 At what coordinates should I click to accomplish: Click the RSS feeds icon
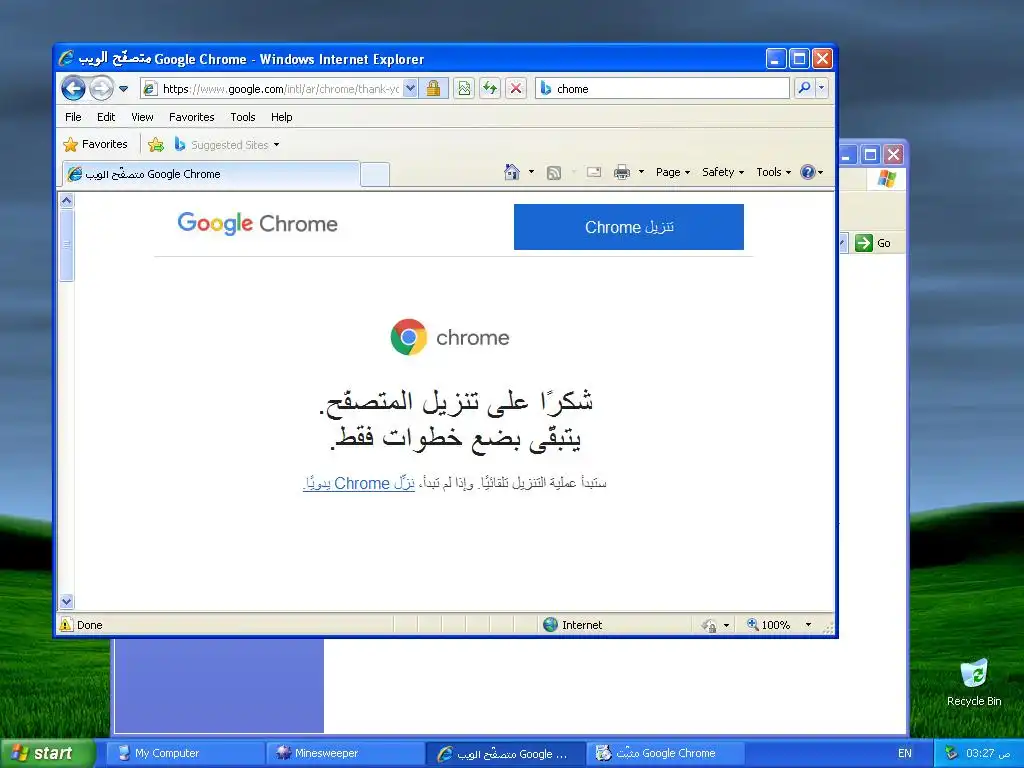554,172
